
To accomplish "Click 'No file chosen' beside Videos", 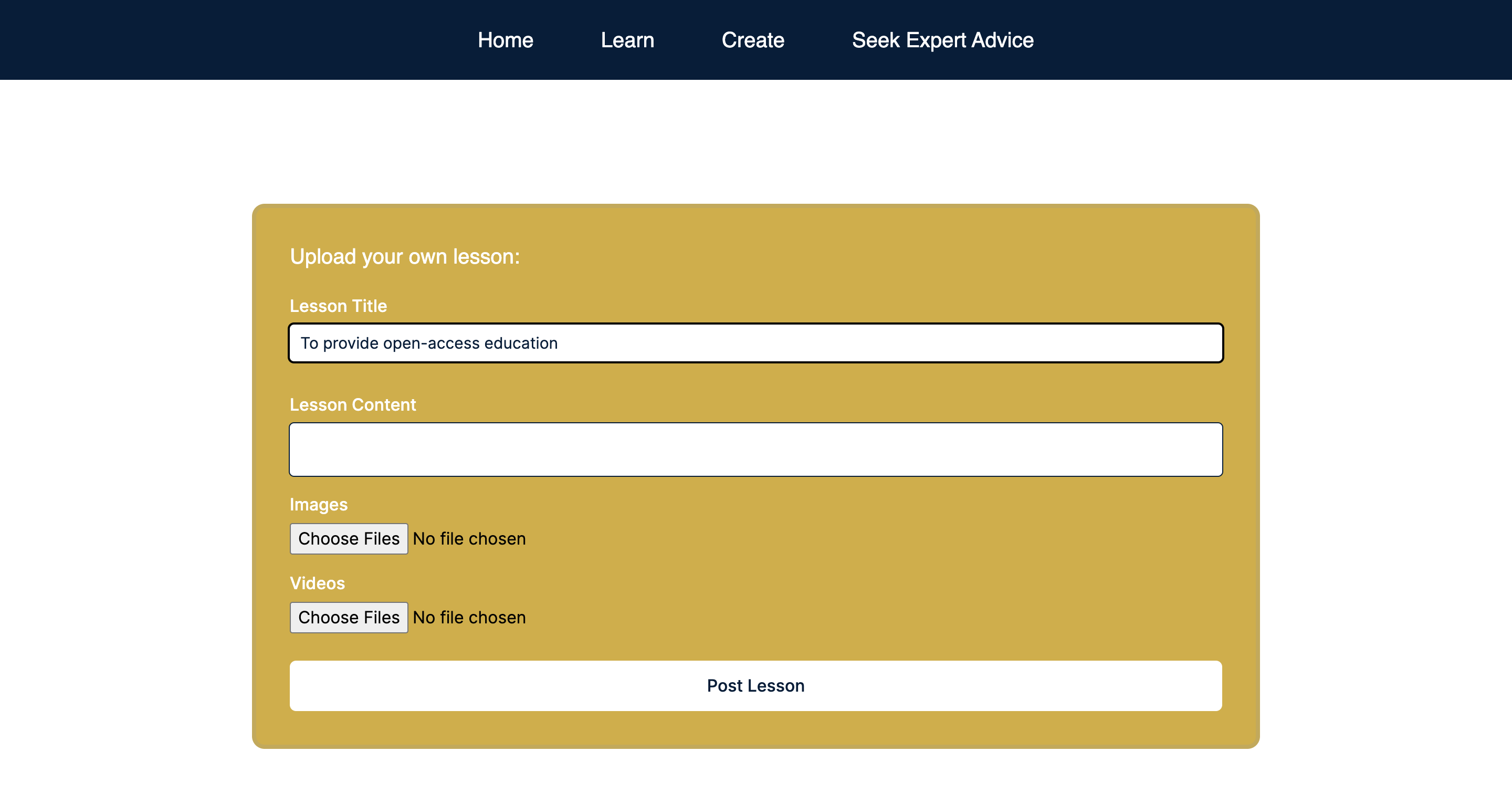I will (469, 617).
